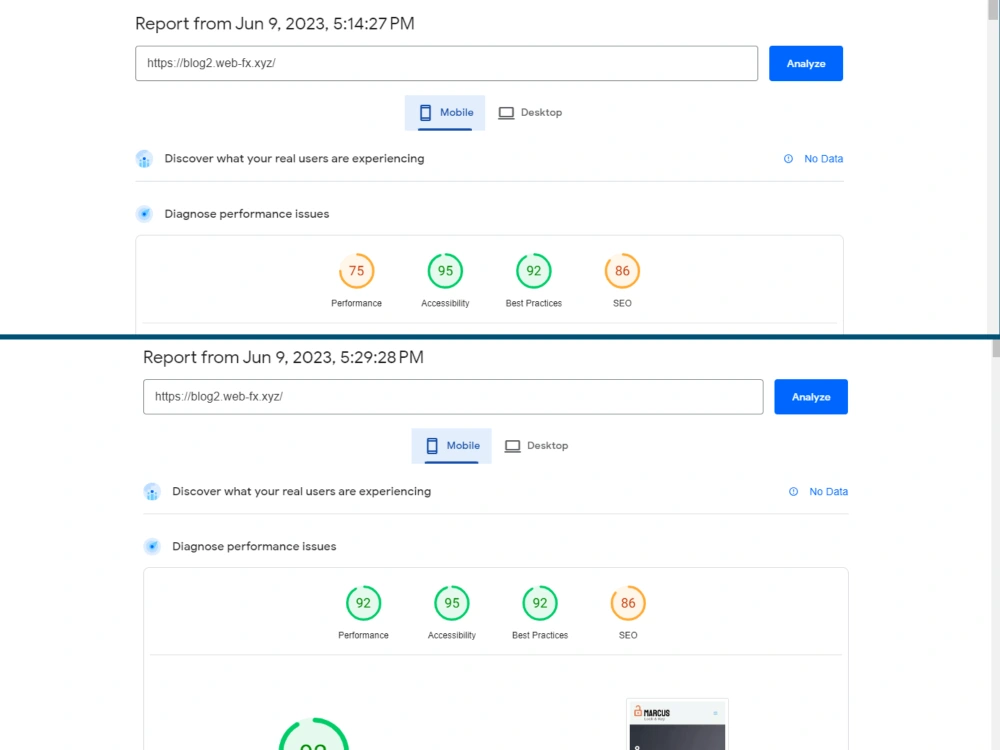Click the Accessibility score 95 gauge, 5:29:28 PM report
1000x750 pixels.
click(x=452, y=603)
